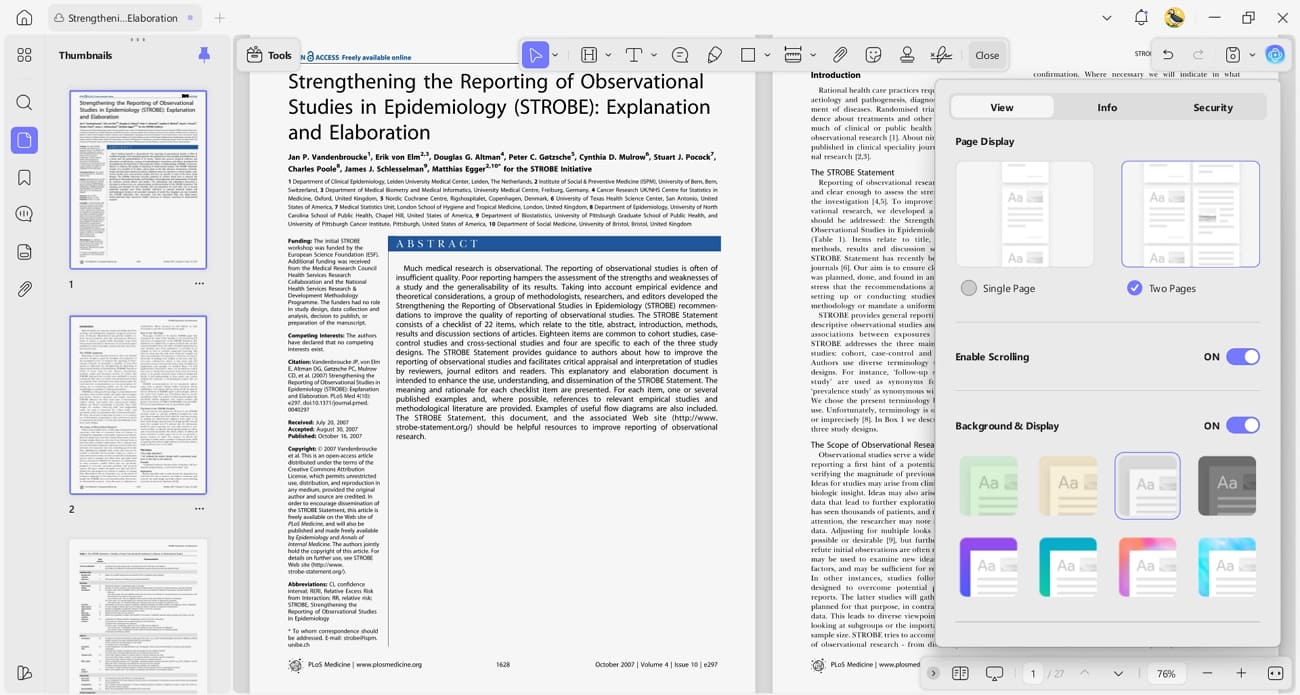The width and height of the screenshot is (1300, 695).
Task: Open the user account avatar
Action: point(1174,18)
